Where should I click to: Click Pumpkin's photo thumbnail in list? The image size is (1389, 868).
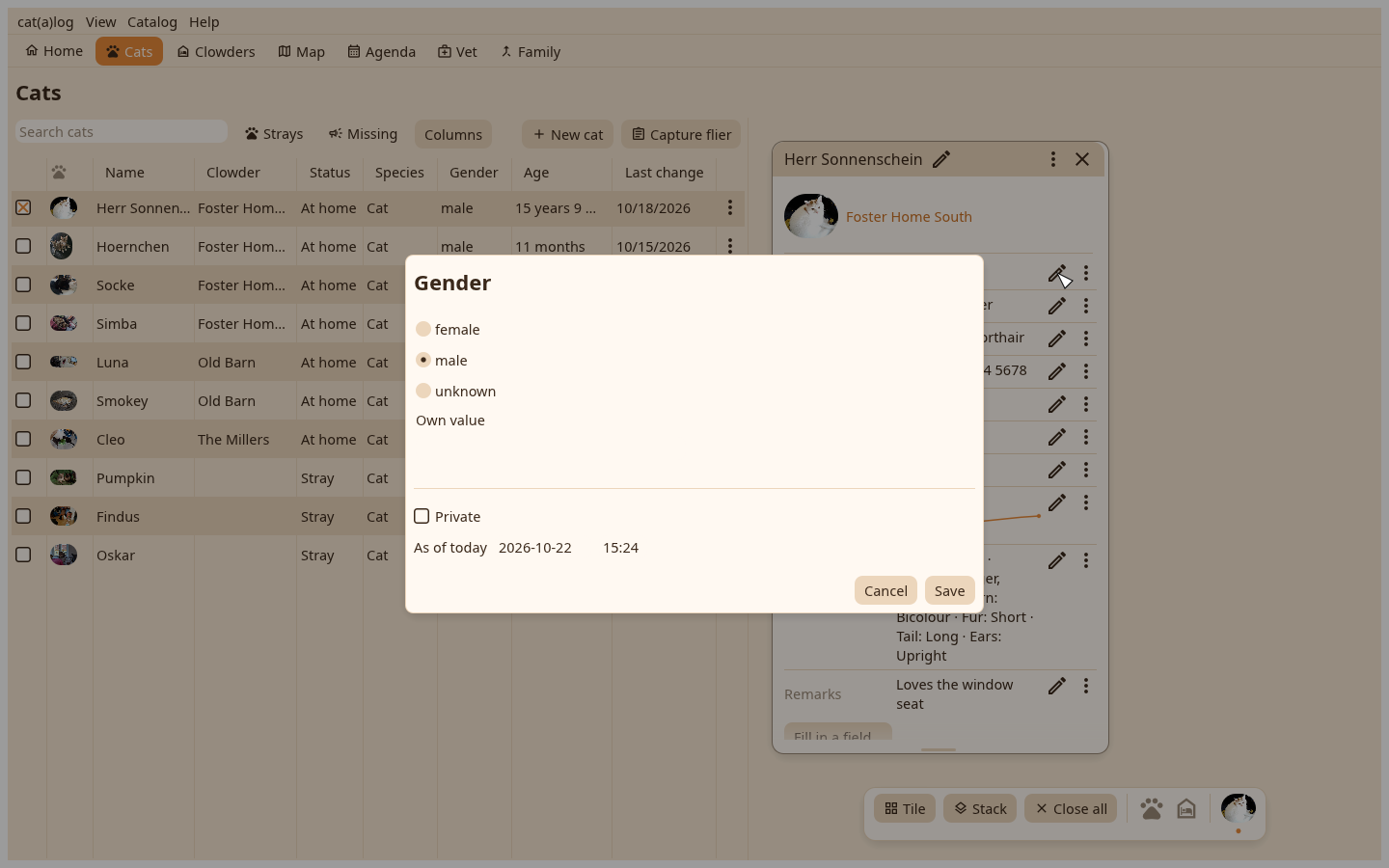(64, 477)
